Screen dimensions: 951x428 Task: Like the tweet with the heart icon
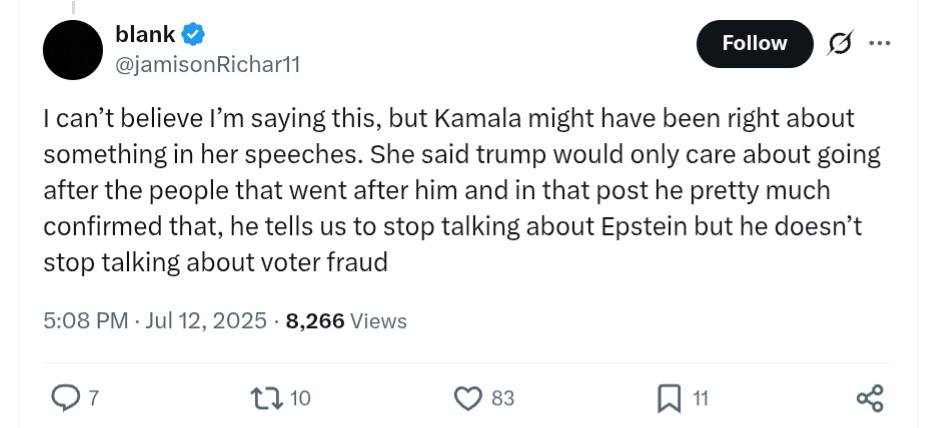[x=467, y=399]
